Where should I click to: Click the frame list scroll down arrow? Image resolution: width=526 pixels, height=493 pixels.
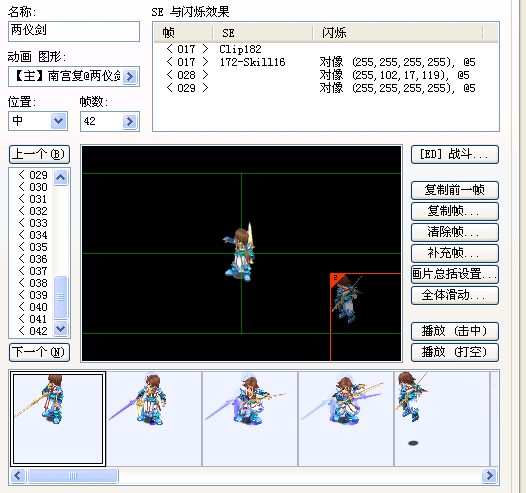[61, 328]
